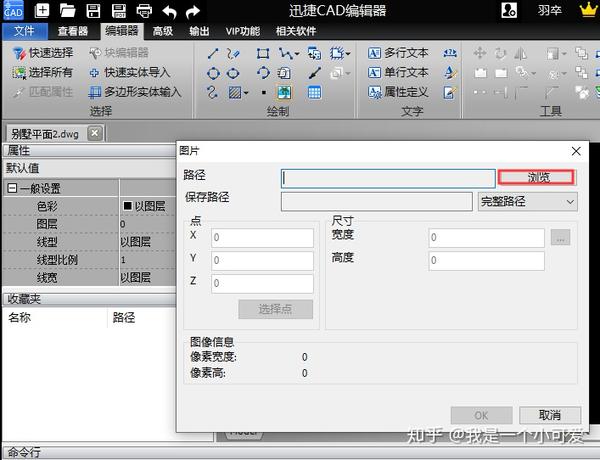Click the 浏览 browse button
This screenshot has width=600, height=460.
pos(537,177)
